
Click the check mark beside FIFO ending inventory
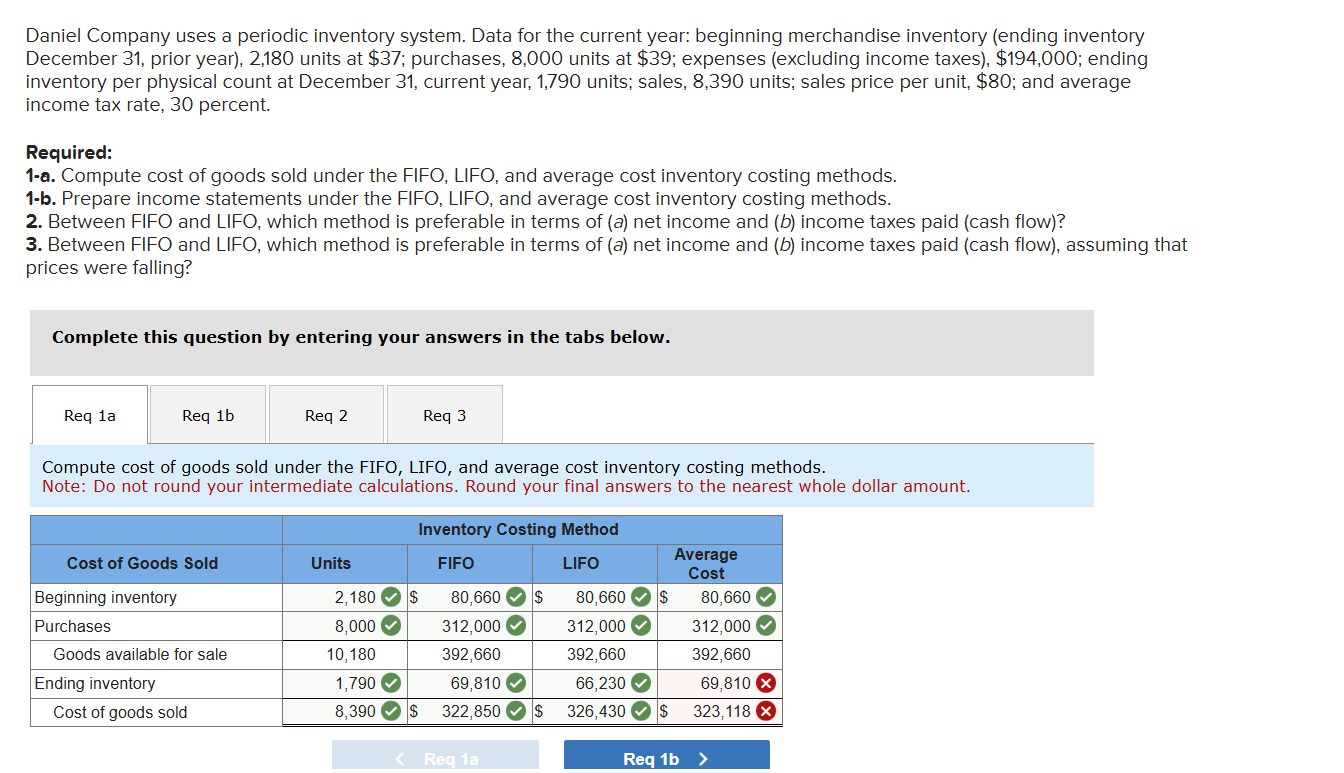pyautogui.click(x=516, y=684)
